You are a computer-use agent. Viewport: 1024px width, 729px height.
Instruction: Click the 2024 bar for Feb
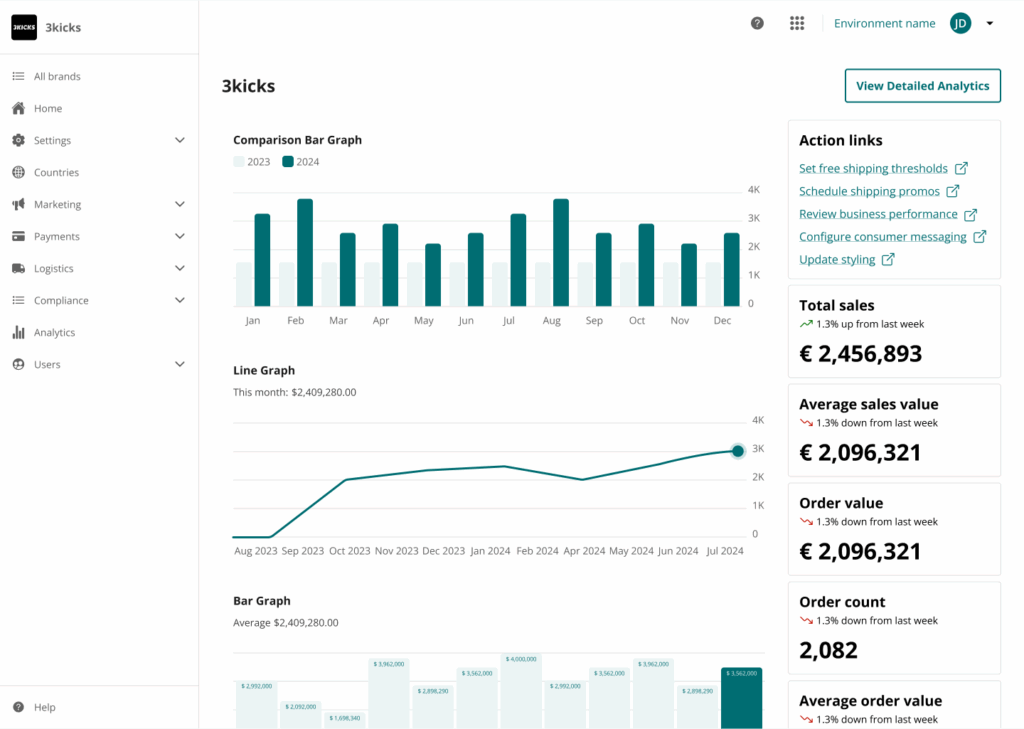click(305, 253)
